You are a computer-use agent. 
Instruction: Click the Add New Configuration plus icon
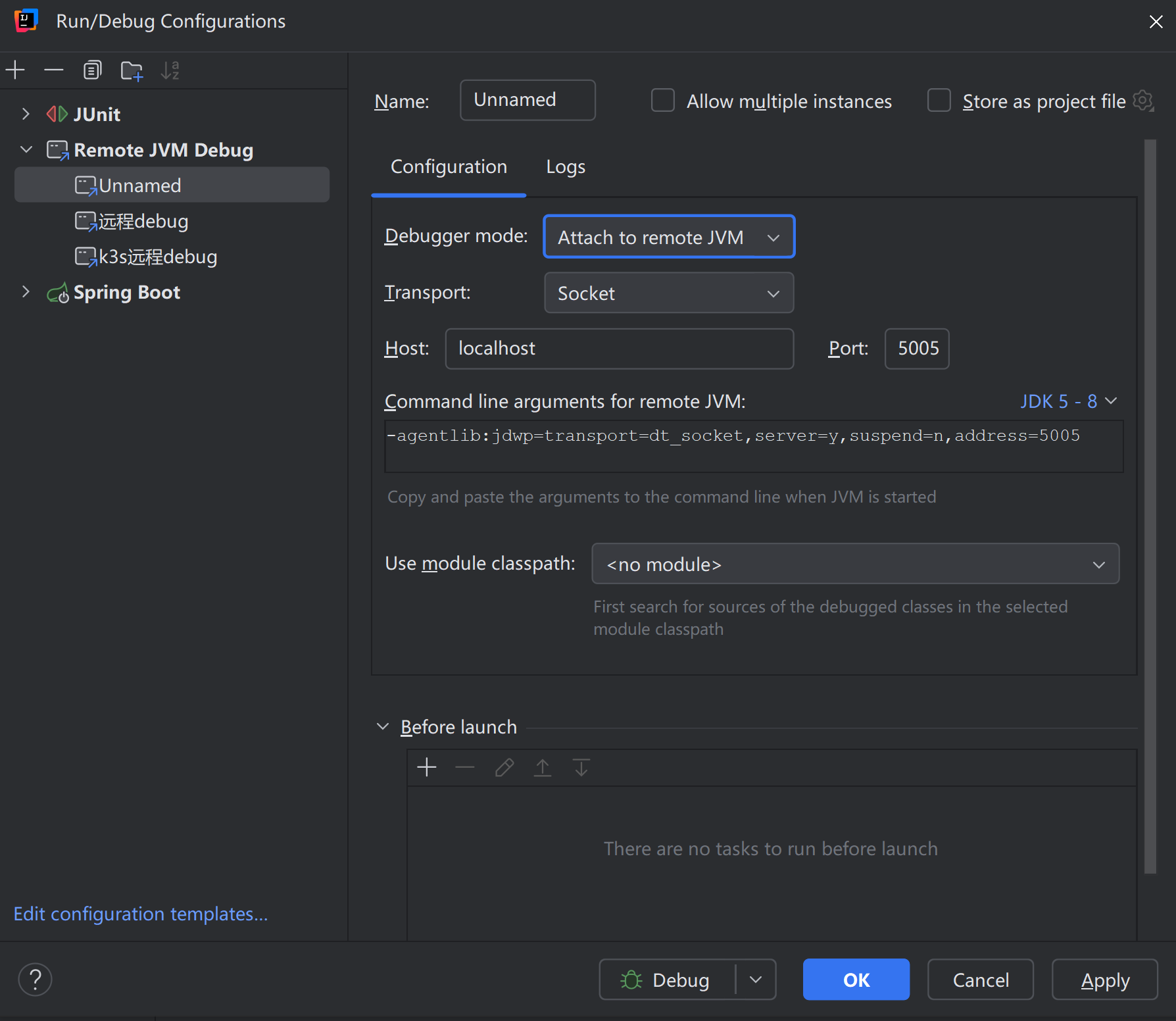[x=15, y=70]
